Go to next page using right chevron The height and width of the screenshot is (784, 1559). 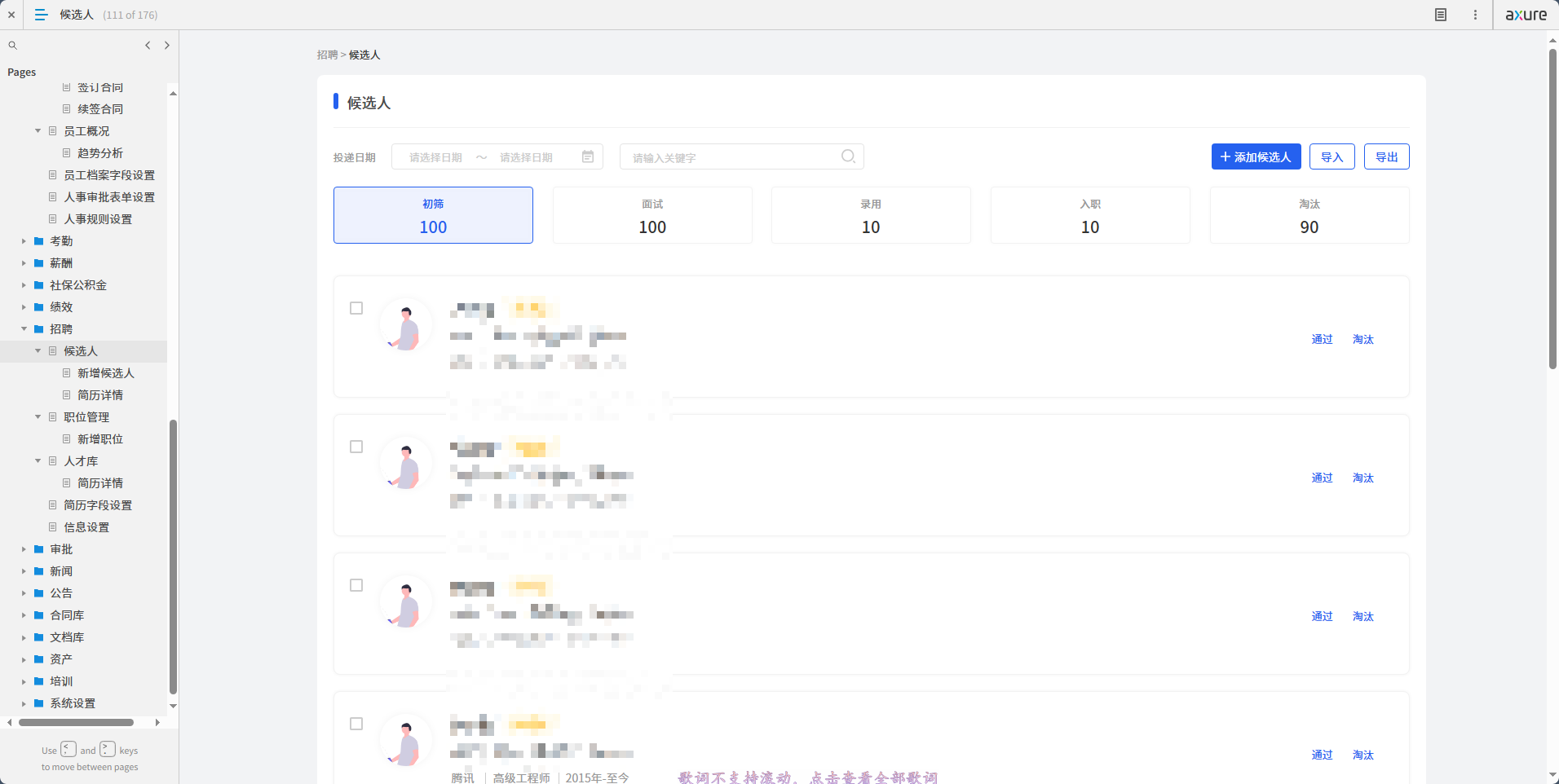click(167, 46)
